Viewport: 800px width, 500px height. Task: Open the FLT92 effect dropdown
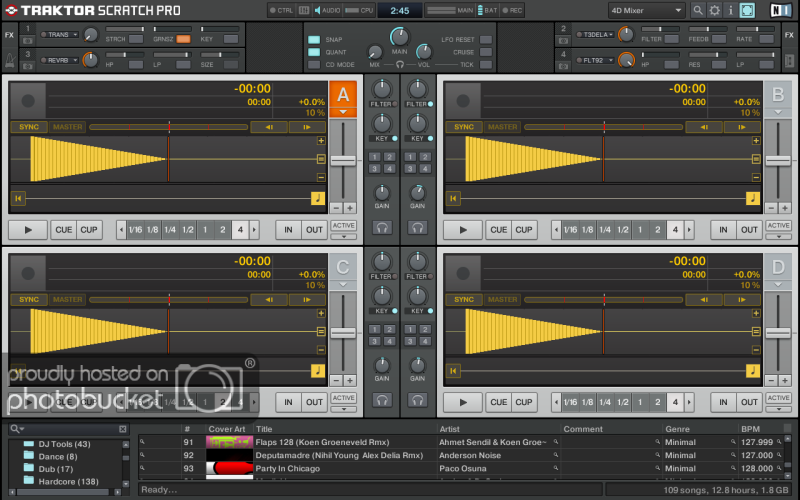595,60
